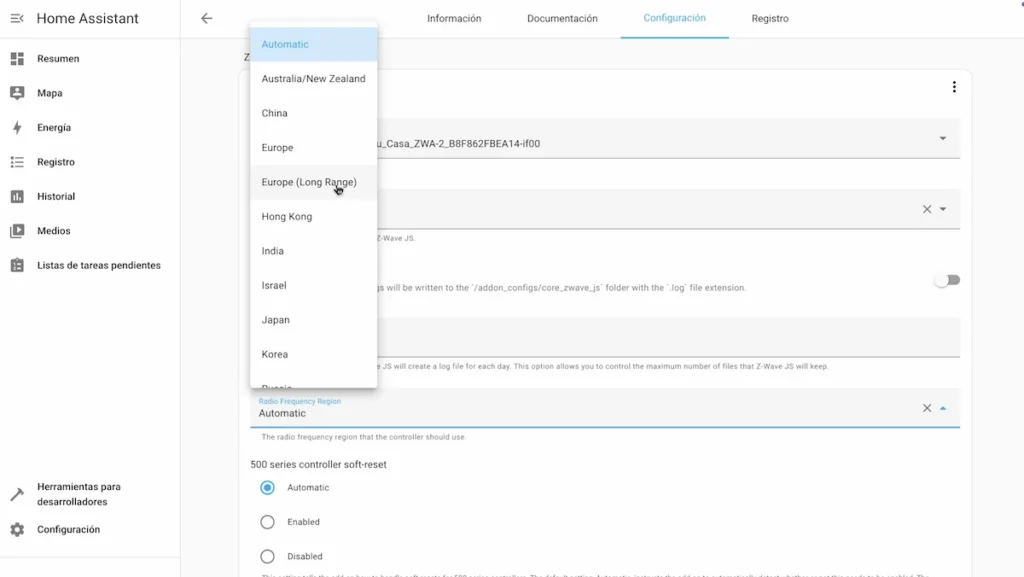
Task: Open Medios media icon
Action: [x=17, y=231]
